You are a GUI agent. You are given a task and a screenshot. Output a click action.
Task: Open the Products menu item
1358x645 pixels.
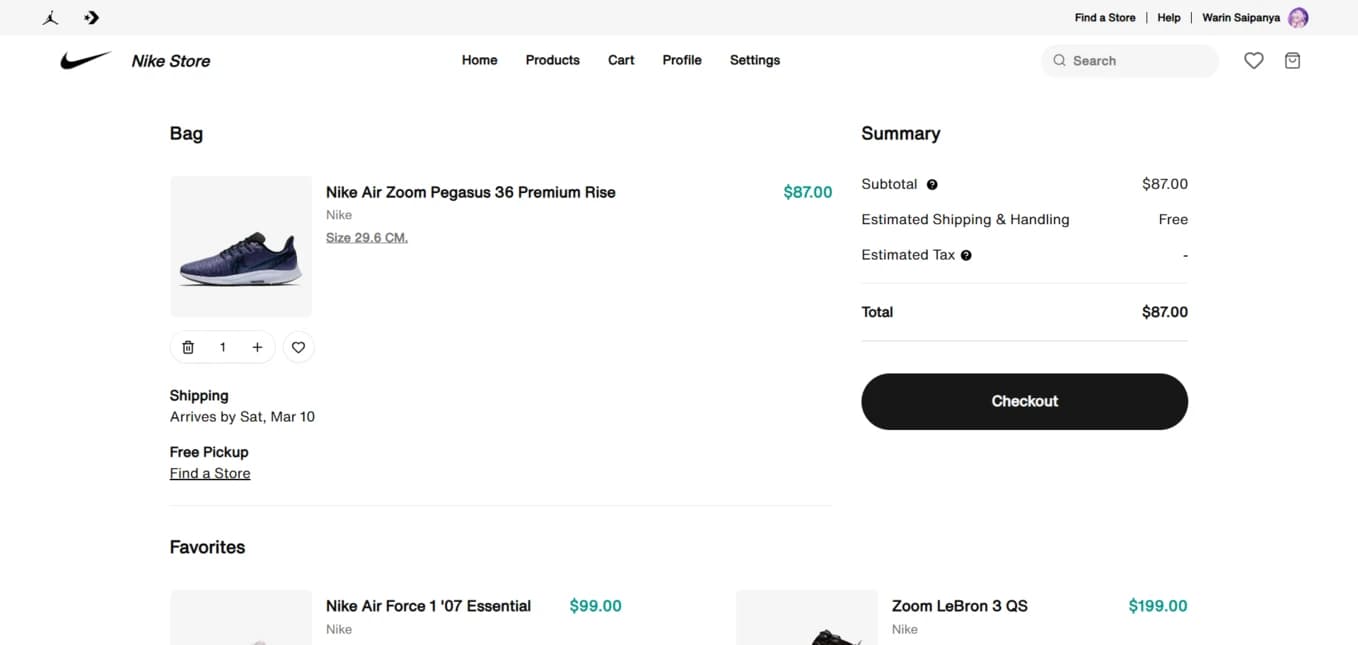(x=553, y=60)
